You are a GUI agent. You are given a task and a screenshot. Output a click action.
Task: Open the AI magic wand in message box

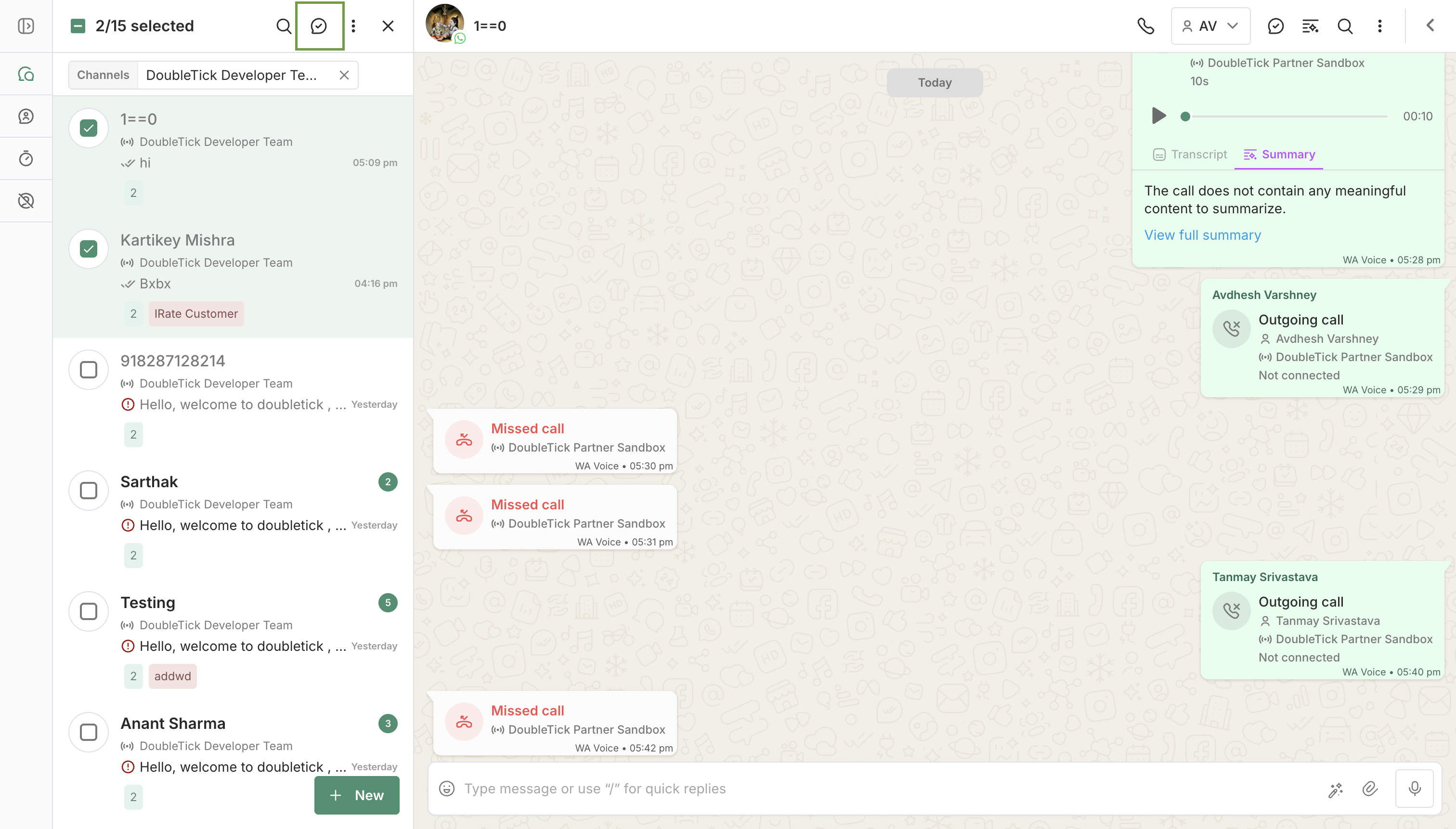(x=1336, y=789)
